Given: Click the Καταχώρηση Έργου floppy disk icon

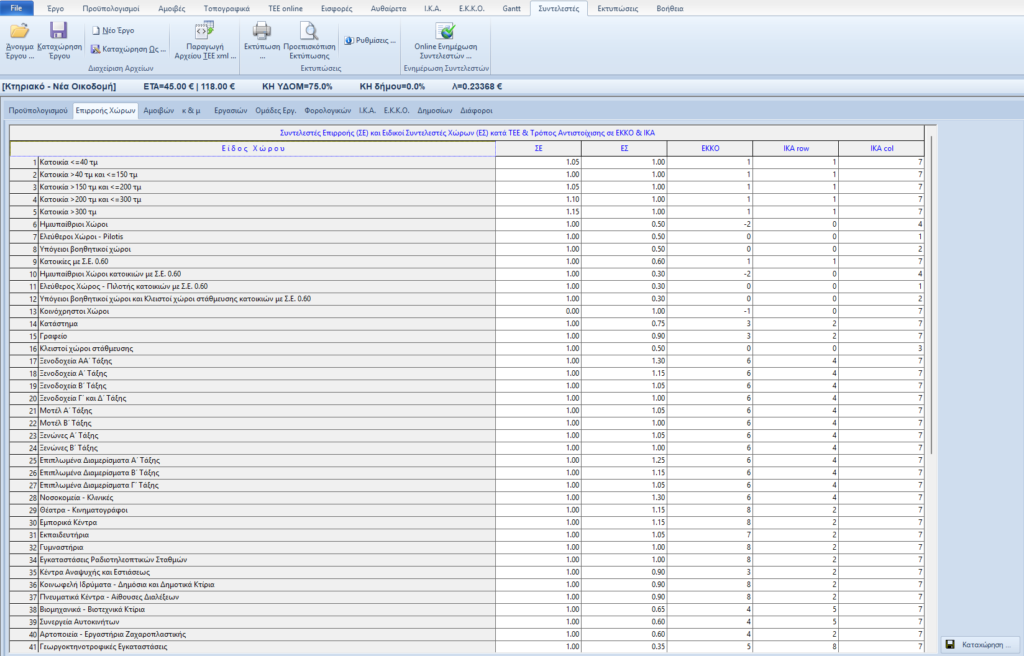Looking at the screenshot, I should (58, 31).
